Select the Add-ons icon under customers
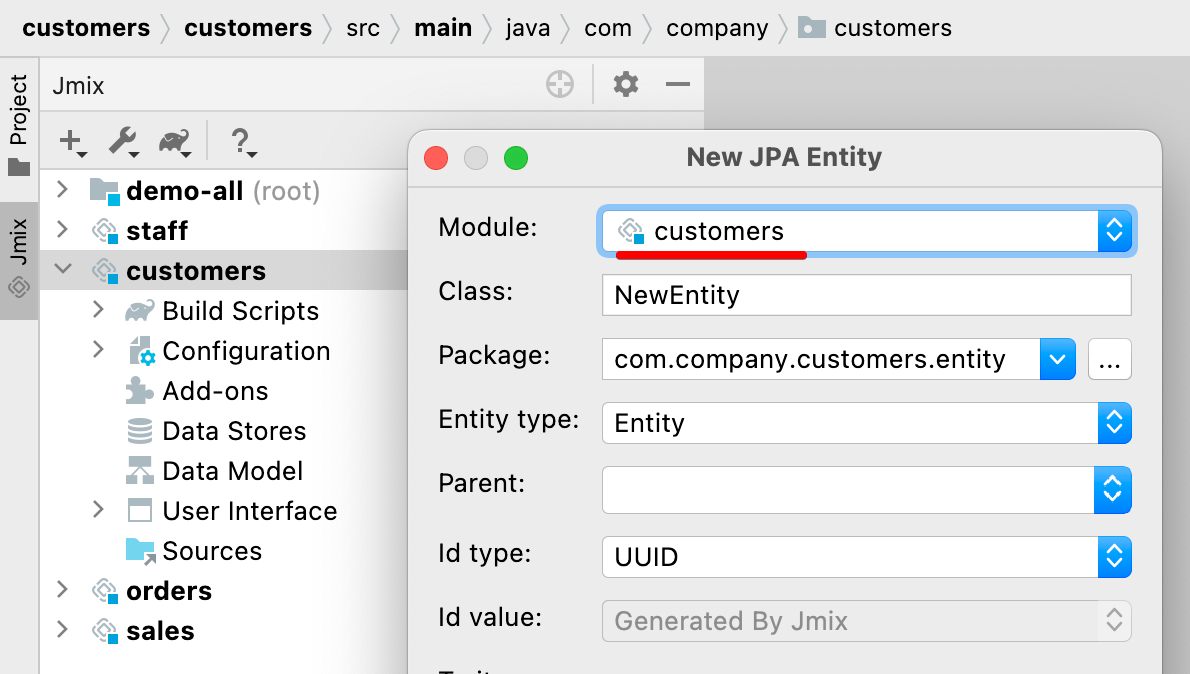The width and height of the screenshot is (1190, 674). coord(139,391)
